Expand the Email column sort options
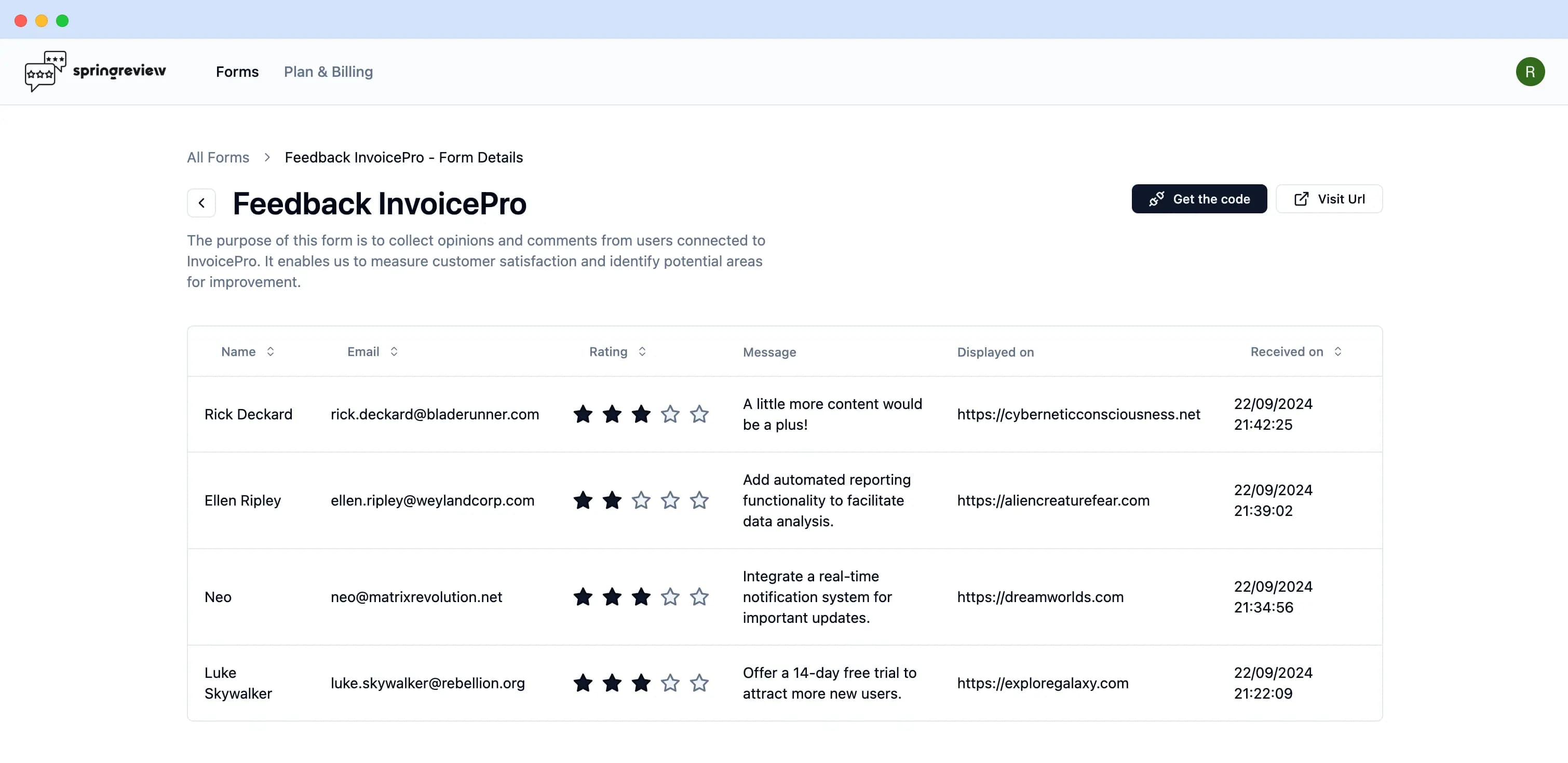This screenshot has width=1568, height=763. (x=394, y=351)
